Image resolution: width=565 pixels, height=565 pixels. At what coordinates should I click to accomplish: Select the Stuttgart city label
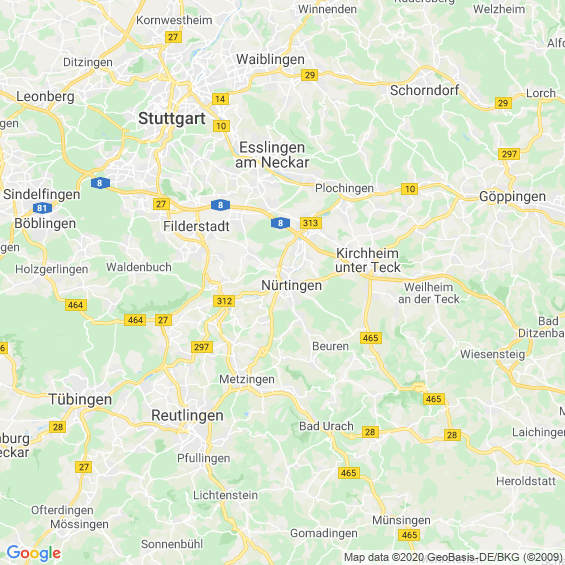pyautogui.click(x=172, y=119)
